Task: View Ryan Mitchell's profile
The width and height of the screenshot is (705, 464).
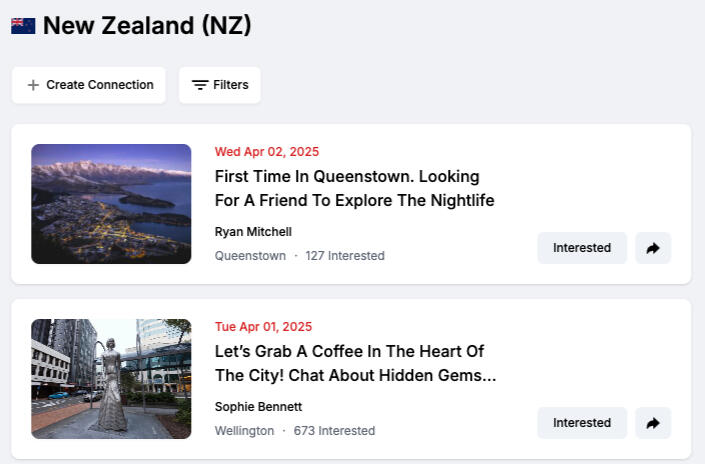Action: (x=253, y=232)
